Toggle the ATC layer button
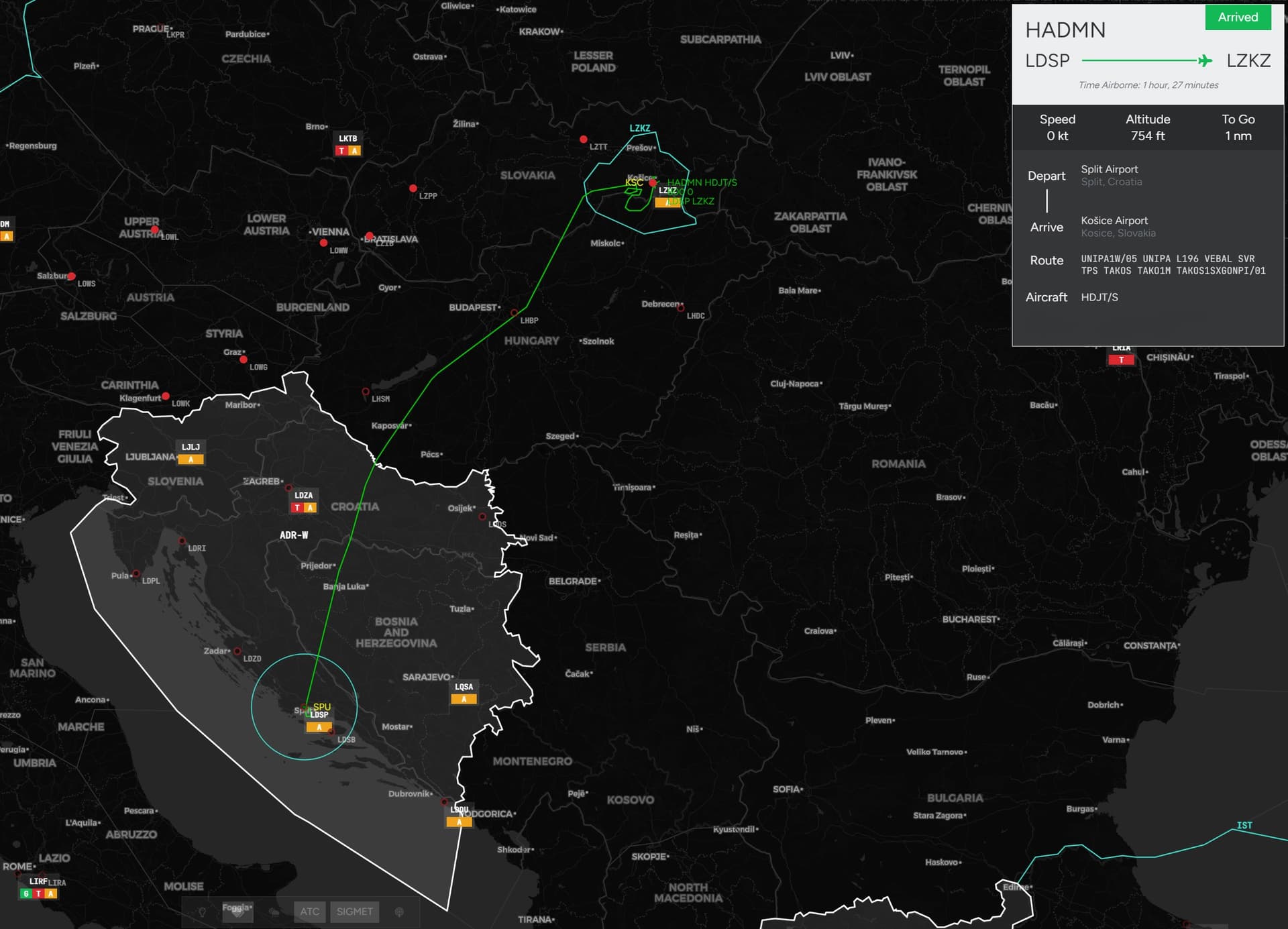Image resolution: width=1288 pixels, height=929 pixels. (x=310, y=912)
